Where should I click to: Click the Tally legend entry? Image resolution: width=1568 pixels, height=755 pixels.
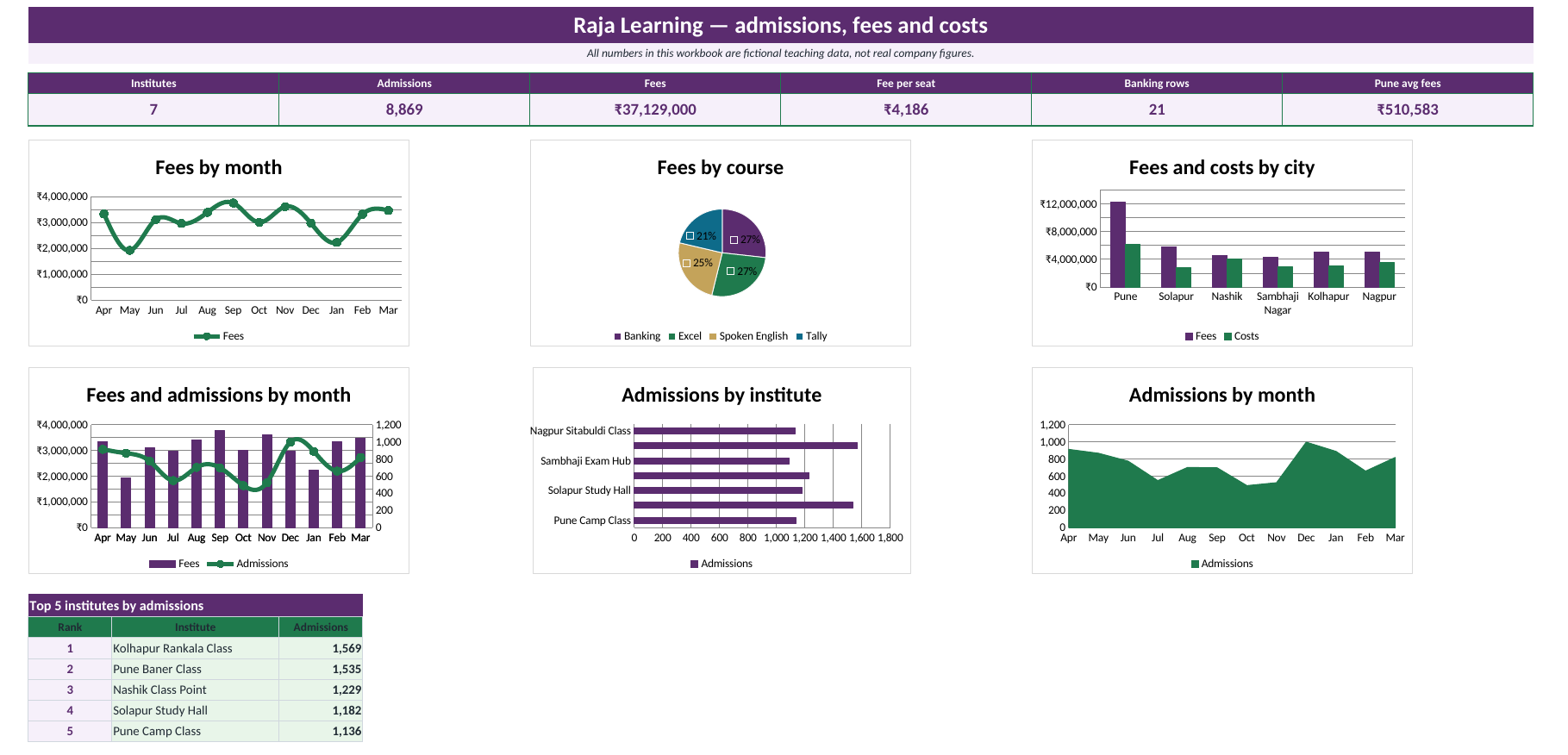point(811,336)
